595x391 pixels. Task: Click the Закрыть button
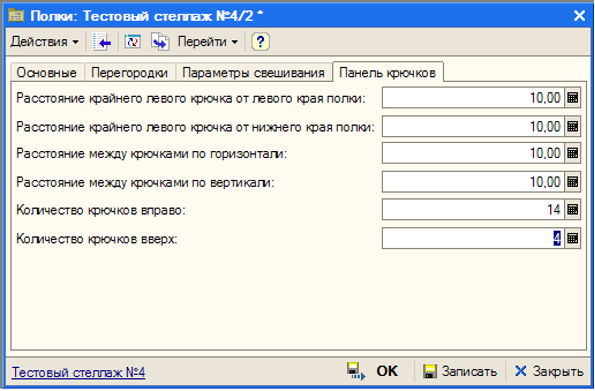tap(549, 371)
